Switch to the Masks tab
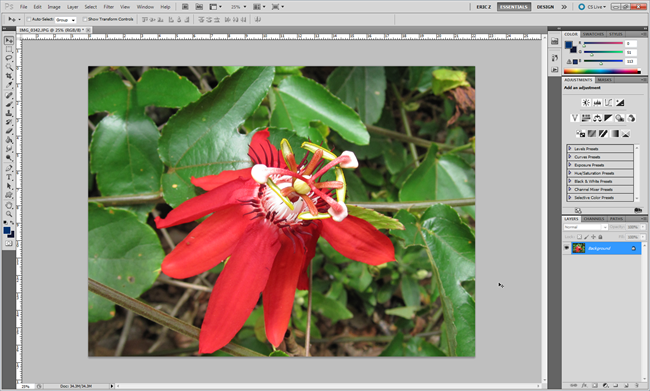Image resolution: width=650 pixels, height=391 pixels. click(x=604, y=80)
